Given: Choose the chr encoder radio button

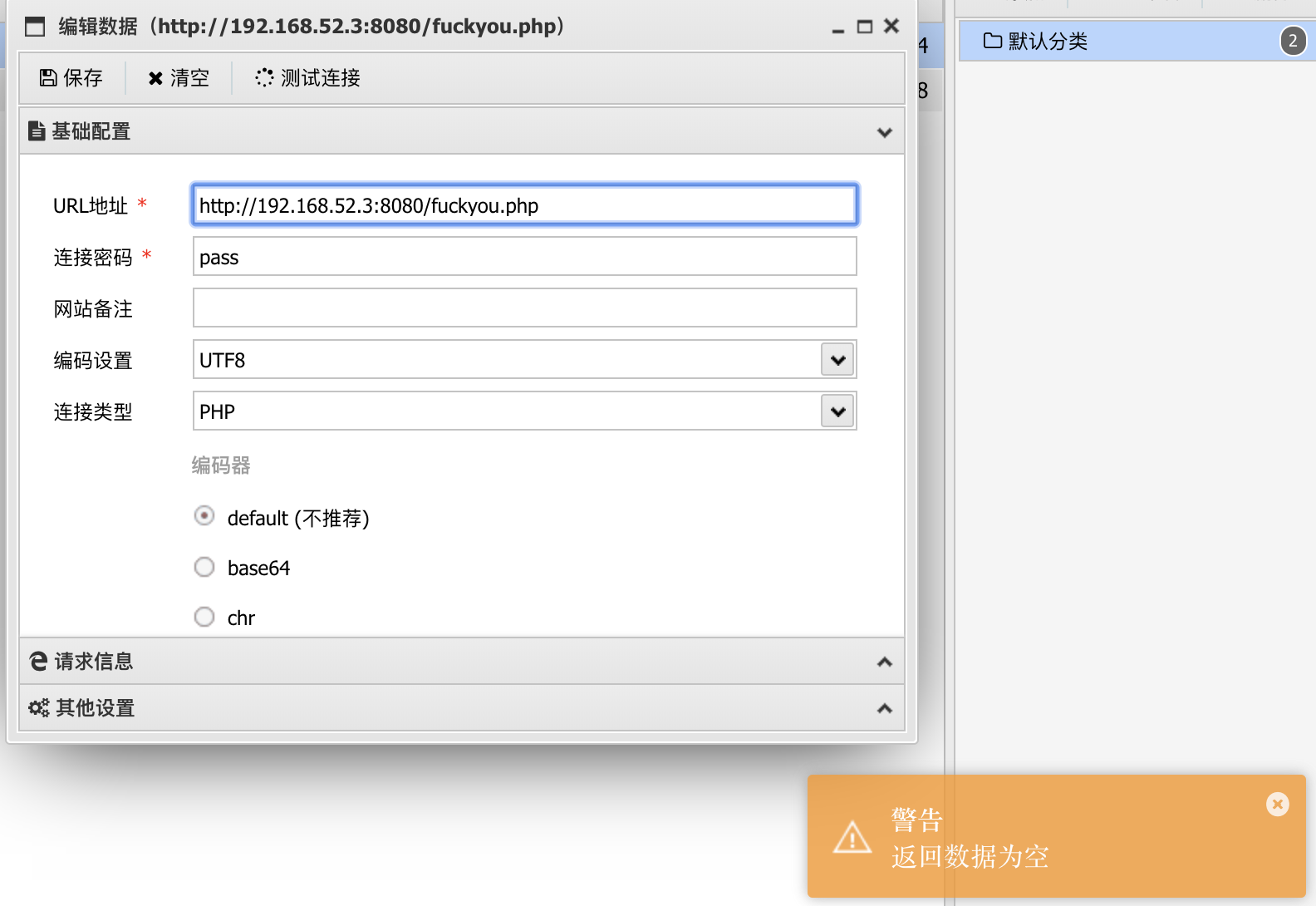Looking at the screenshot, I should [x=204, y=617].
